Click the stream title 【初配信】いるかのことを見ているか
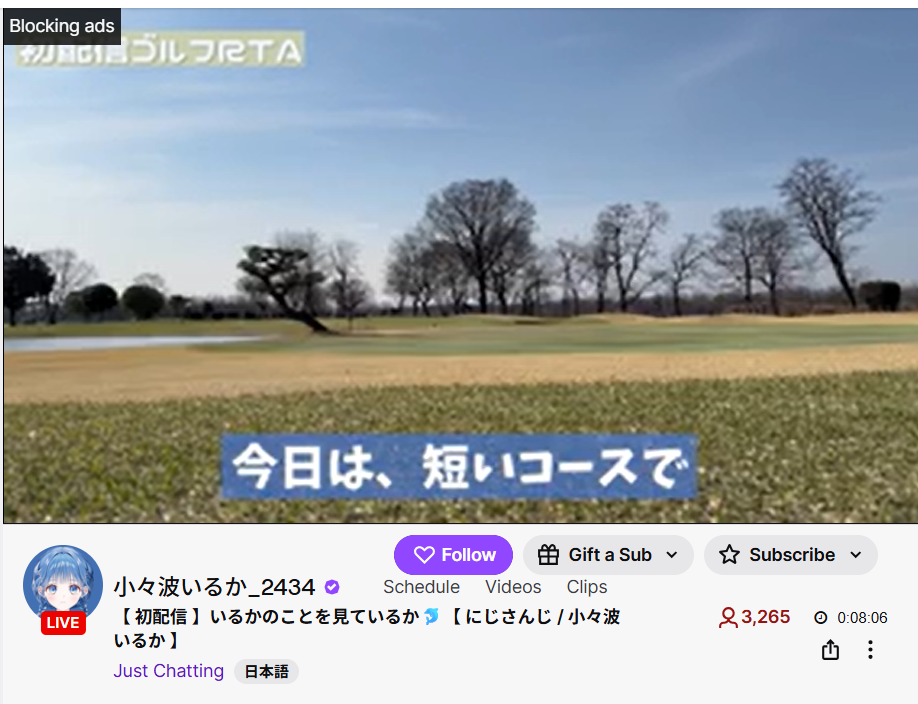 [x=366, y=628]
